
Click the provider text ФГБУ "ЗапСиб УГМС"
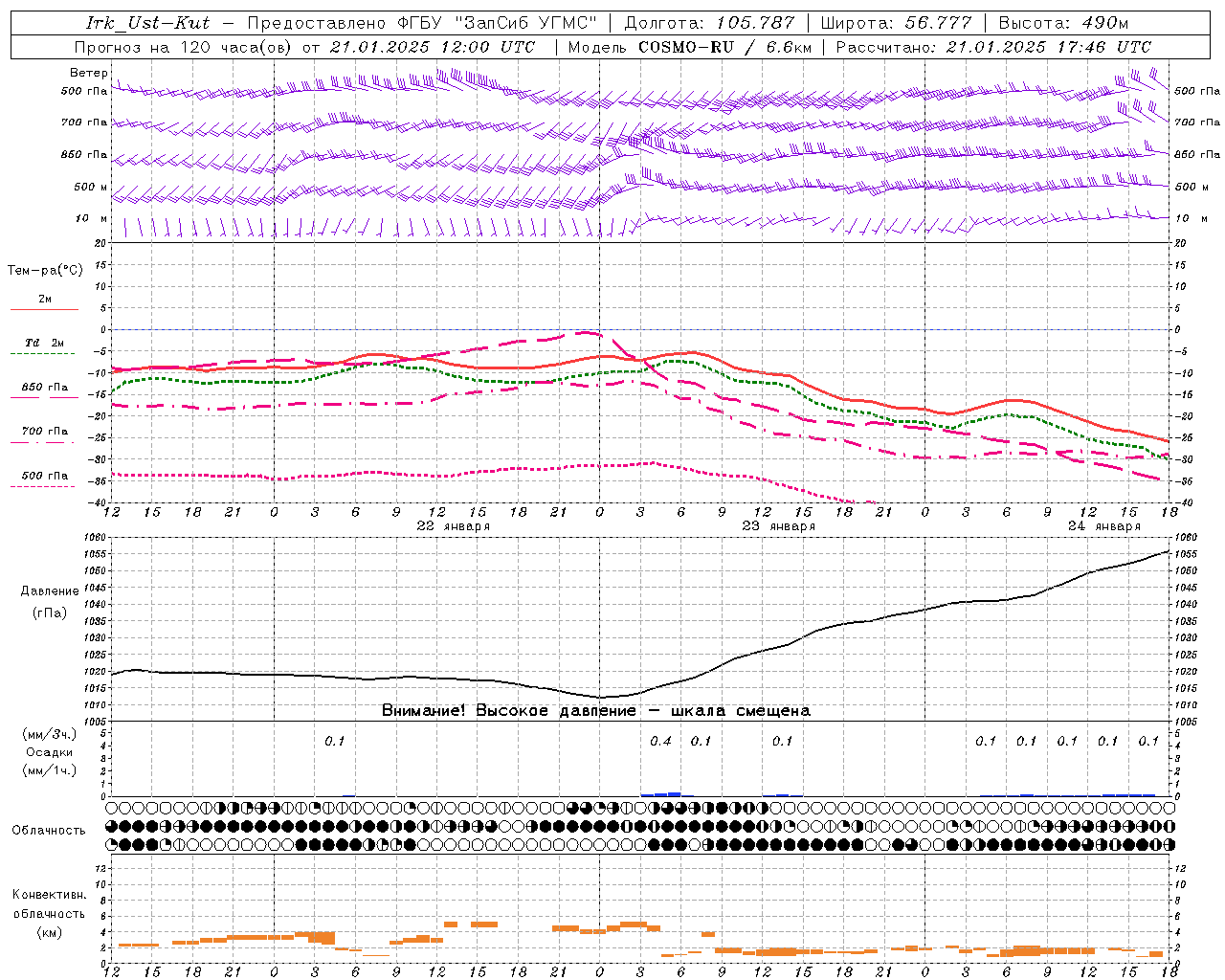(x=498, y=23)
